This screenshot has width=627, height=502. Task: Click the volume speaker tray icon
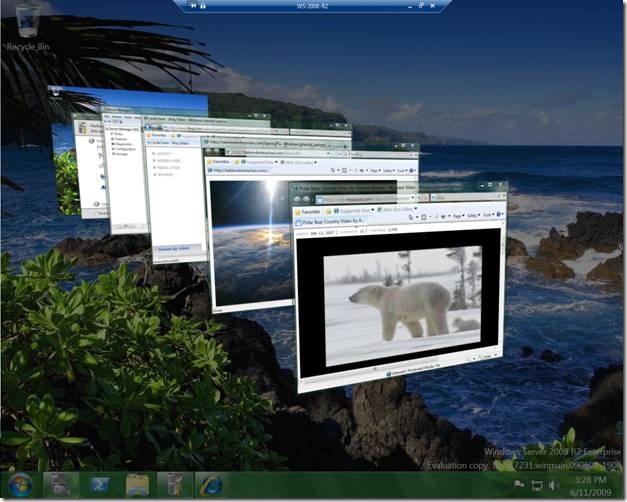[554, 486]
